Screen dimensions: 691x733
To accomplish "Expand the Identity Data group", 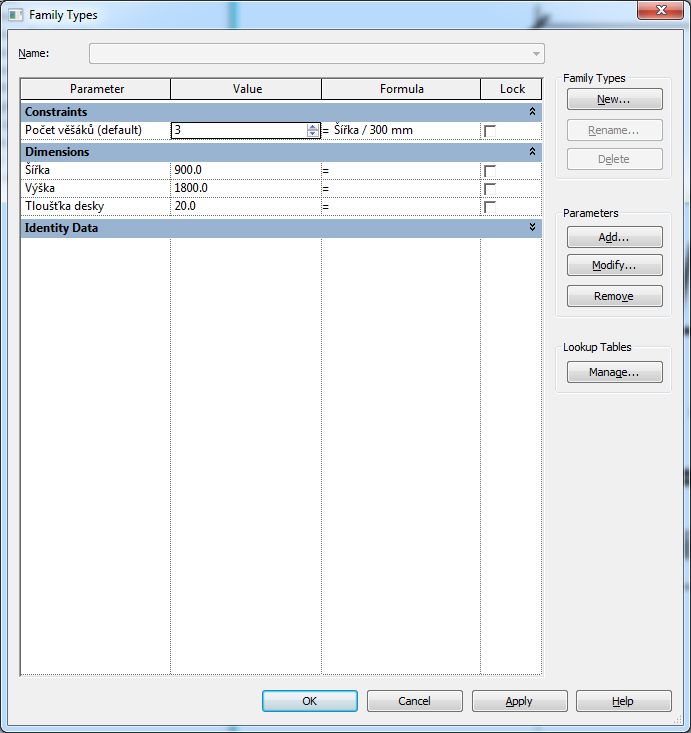I will click(x=532, y=228).
